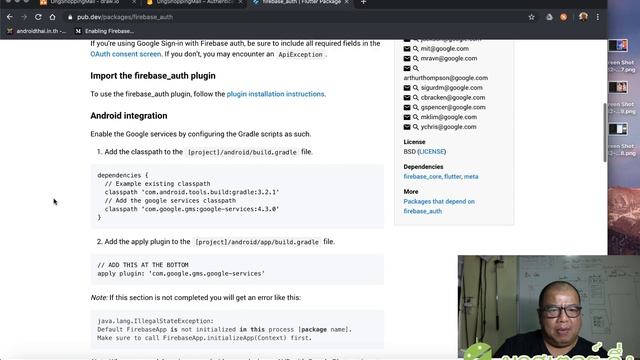640x360 pixels.
Task: Open Chrome three-dot menu
Action: coord(598,17)
